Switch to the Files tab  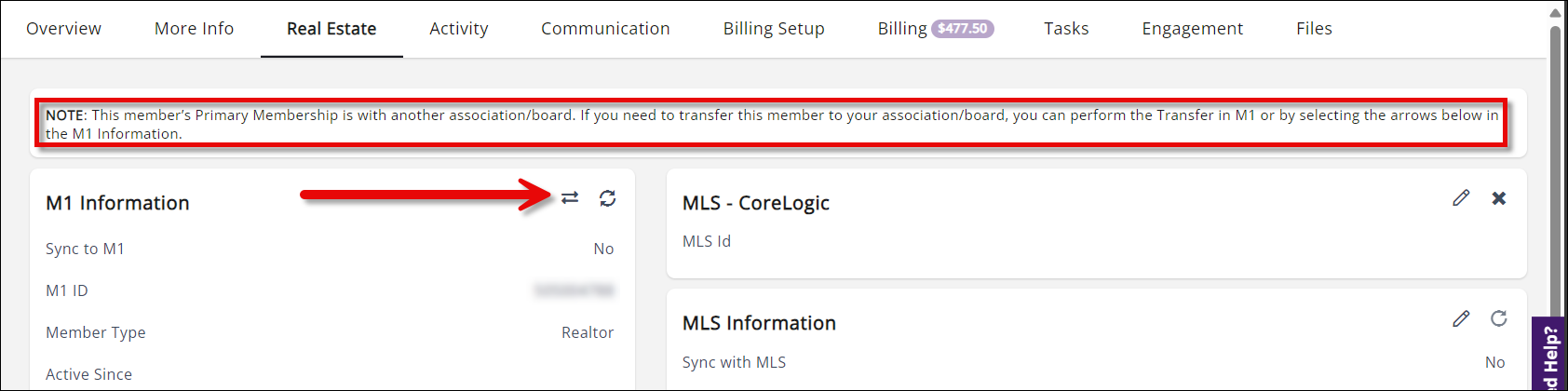(1314, 29)
